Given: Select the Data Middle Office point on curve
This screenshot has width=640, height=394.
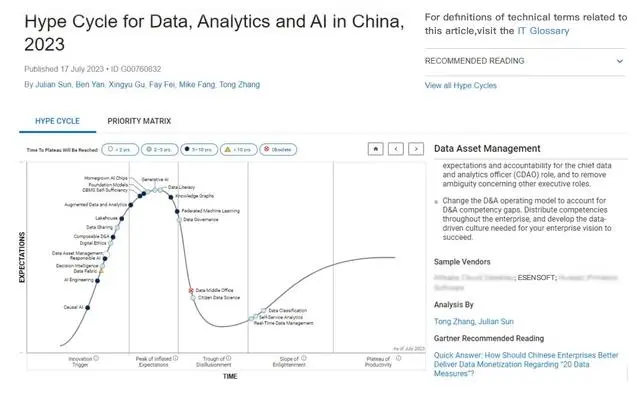Looking at the screenshot, I should point(191,290).
